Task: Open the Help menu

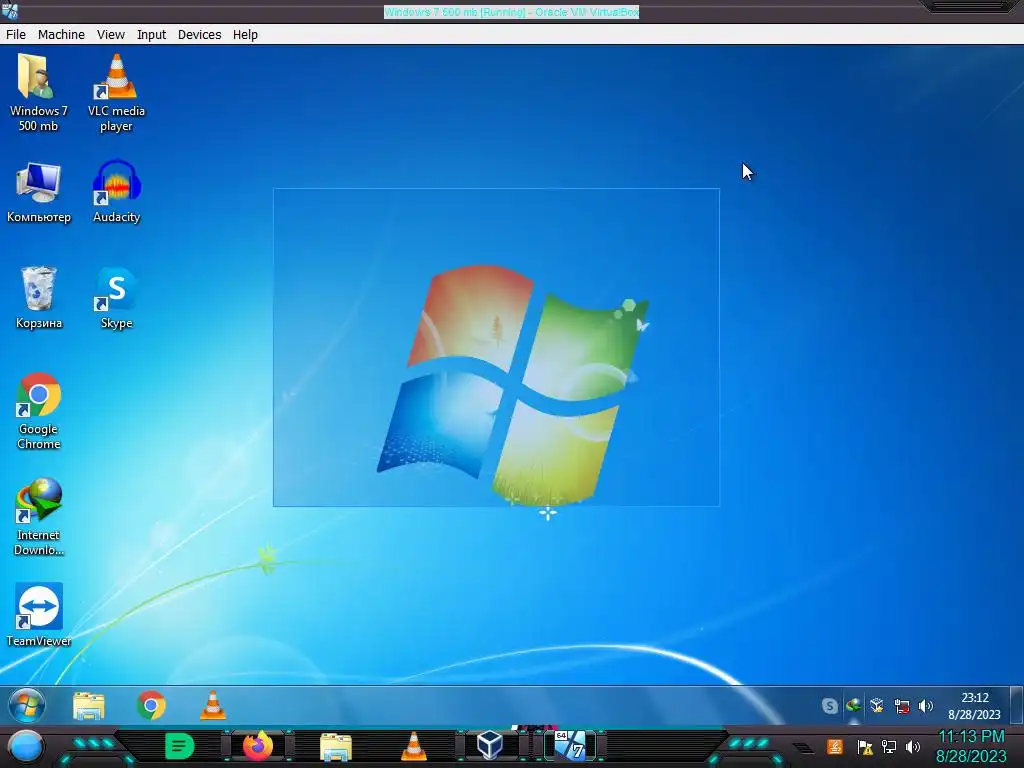Action: (x=245, y=35)
